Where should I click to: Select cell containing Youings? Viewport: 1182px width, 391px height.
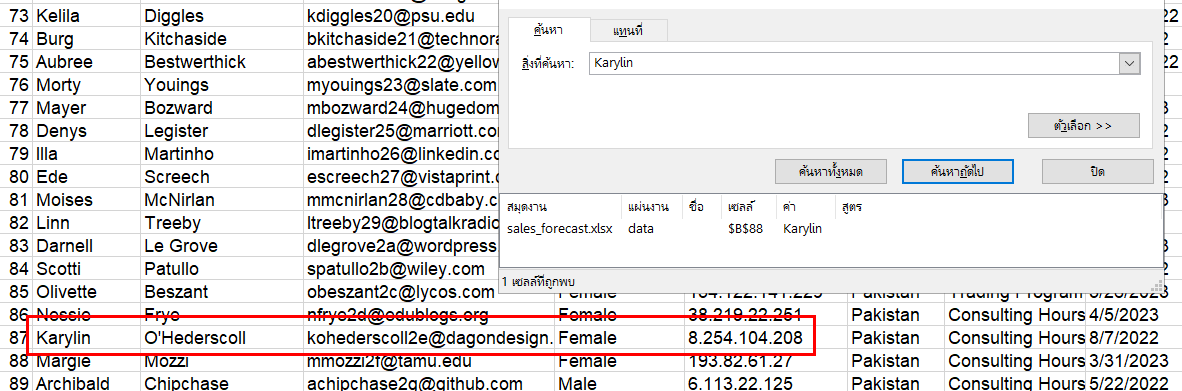click(222, 84)
